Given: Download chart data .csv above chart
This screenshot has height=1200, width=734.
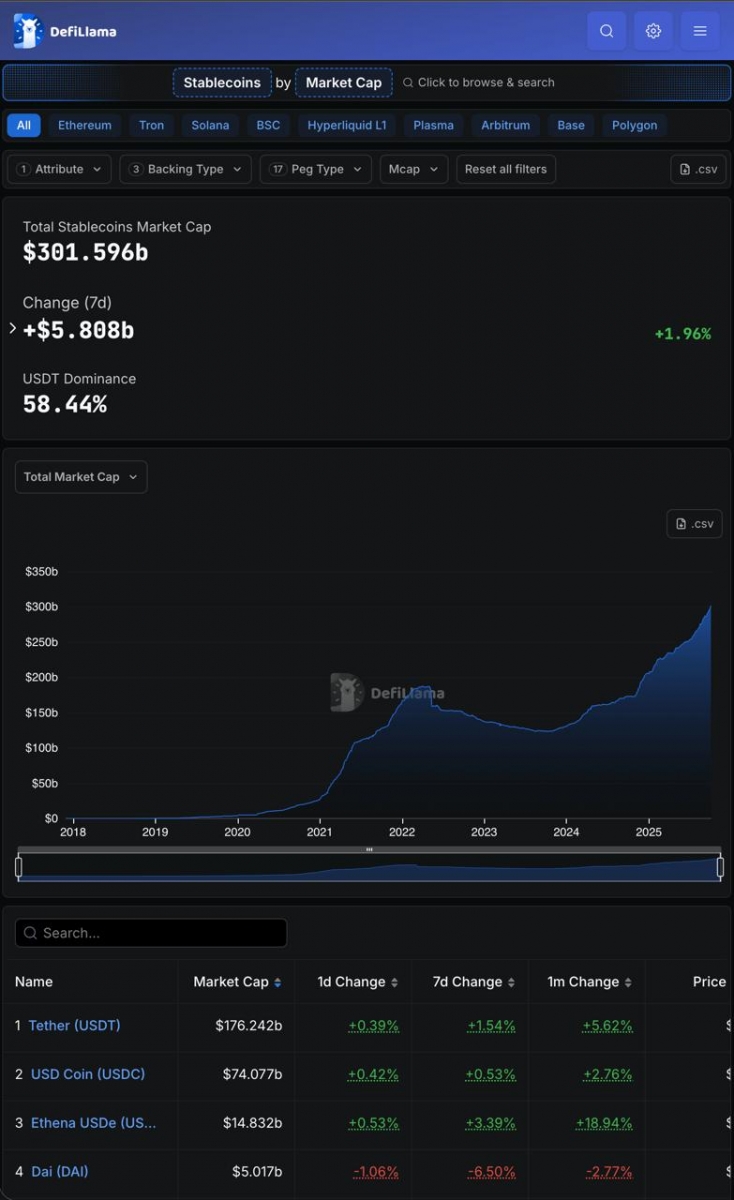Looking at the screenshot, I should [694, 524].
